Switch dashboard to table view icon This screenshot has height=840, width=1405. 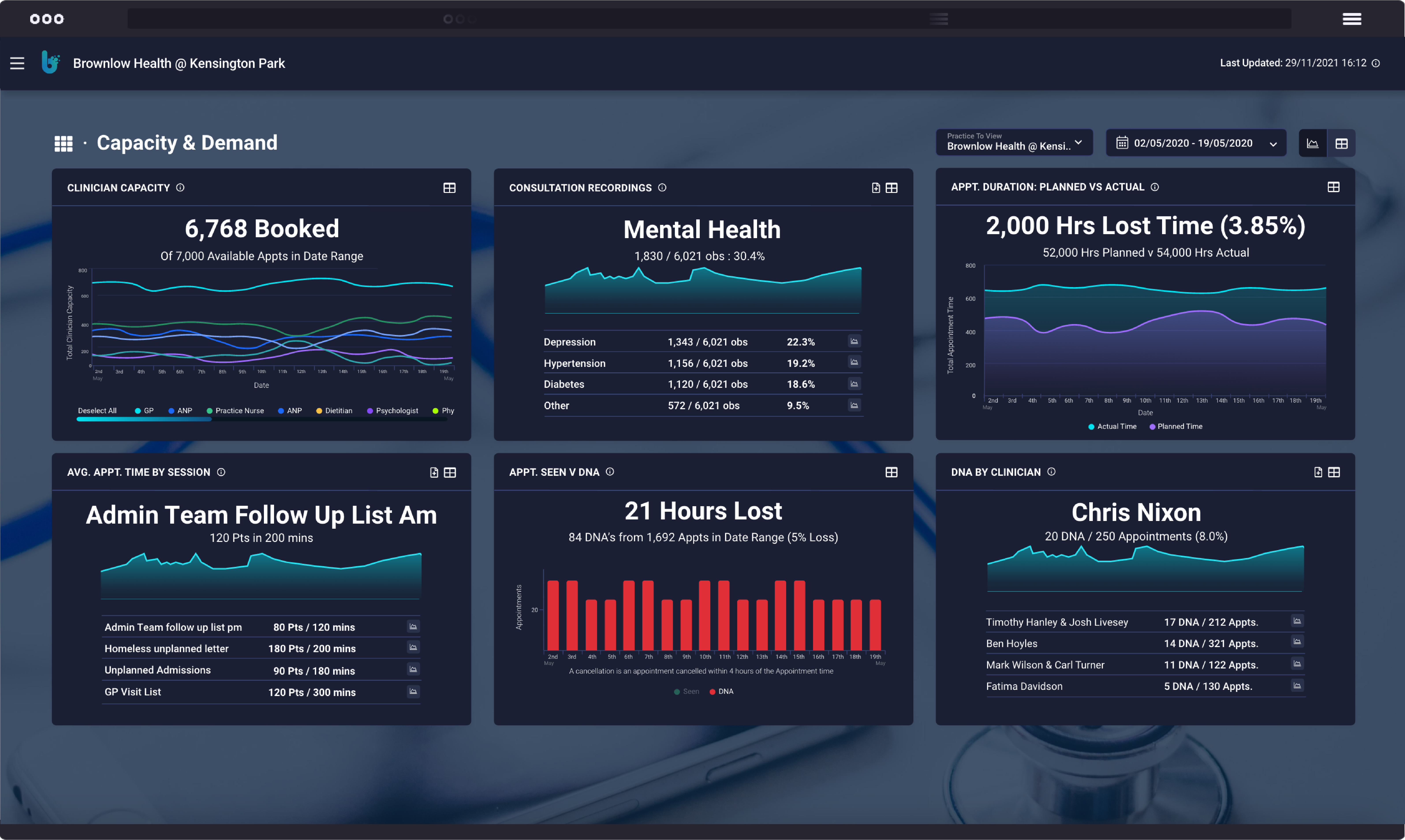click(1341, 143)
